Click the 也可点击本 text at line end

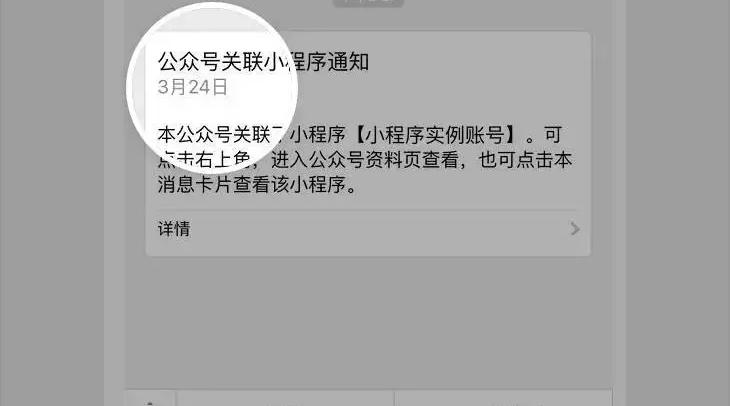[526, 160]
